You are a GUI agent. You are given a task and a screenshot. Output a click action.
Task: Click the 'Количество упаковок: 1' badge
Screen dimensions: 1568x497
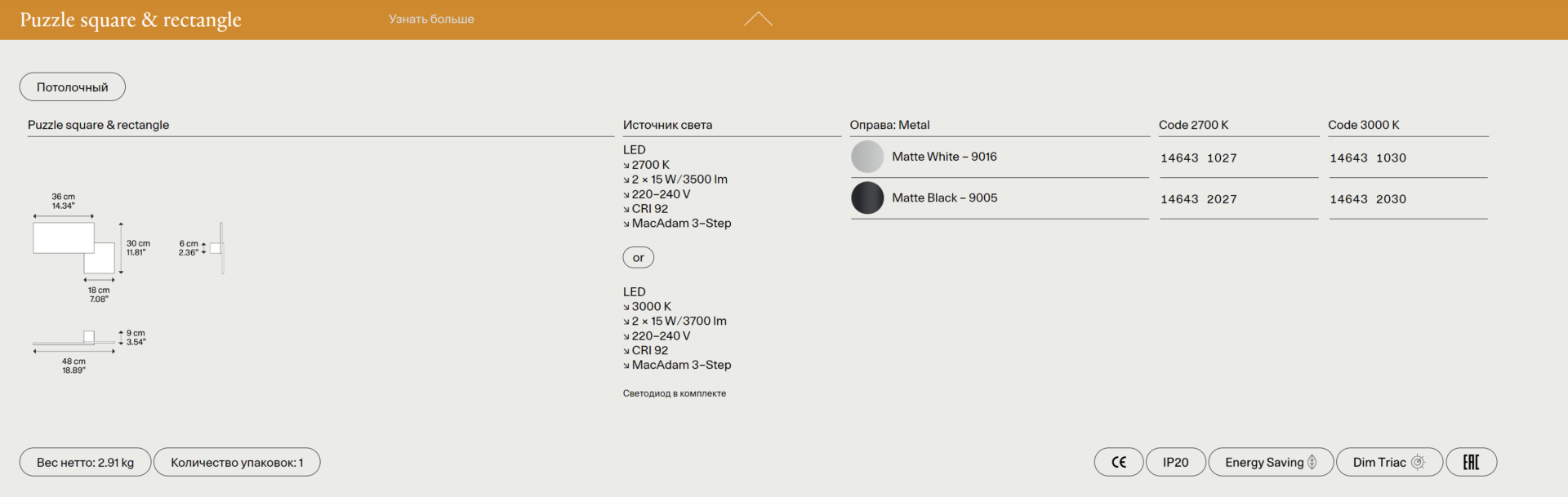coord(237,462)
